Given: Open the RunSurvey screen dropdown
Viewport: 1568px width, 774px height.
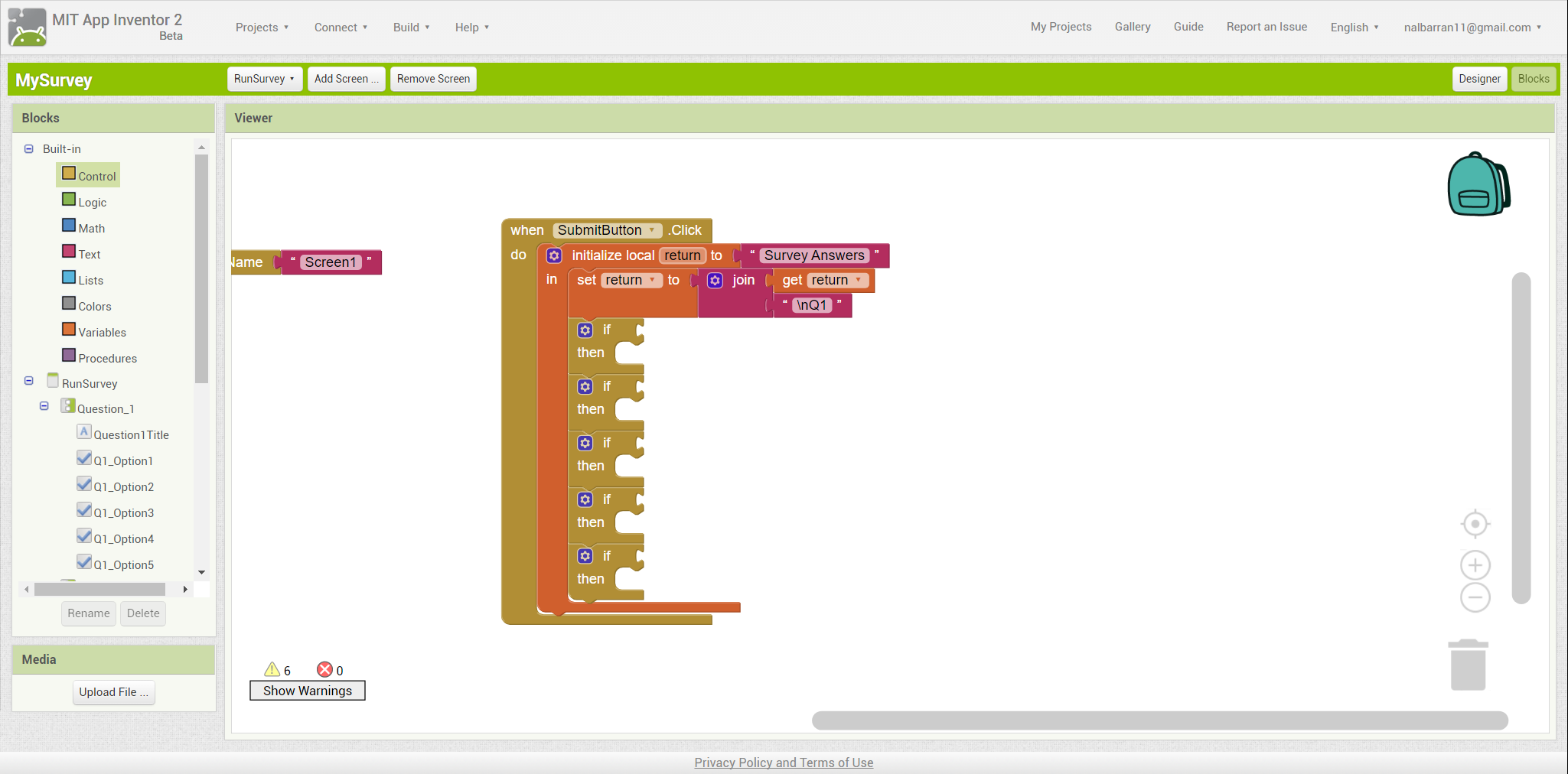Looking at the screenshot, I should point(264,79).
